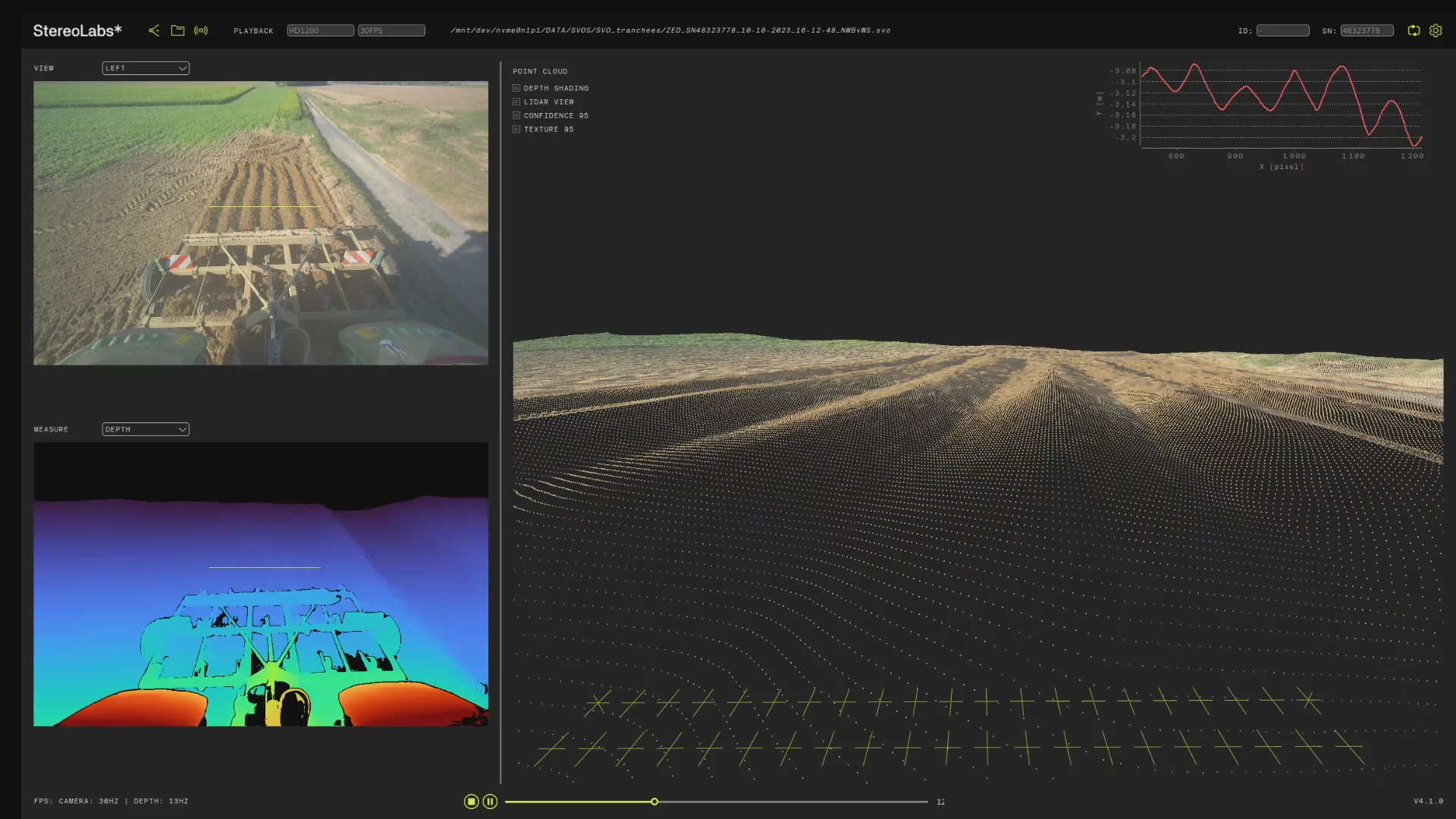
Task: Open the 30FPS frame rate selector
Action: (x=391, y=30)
